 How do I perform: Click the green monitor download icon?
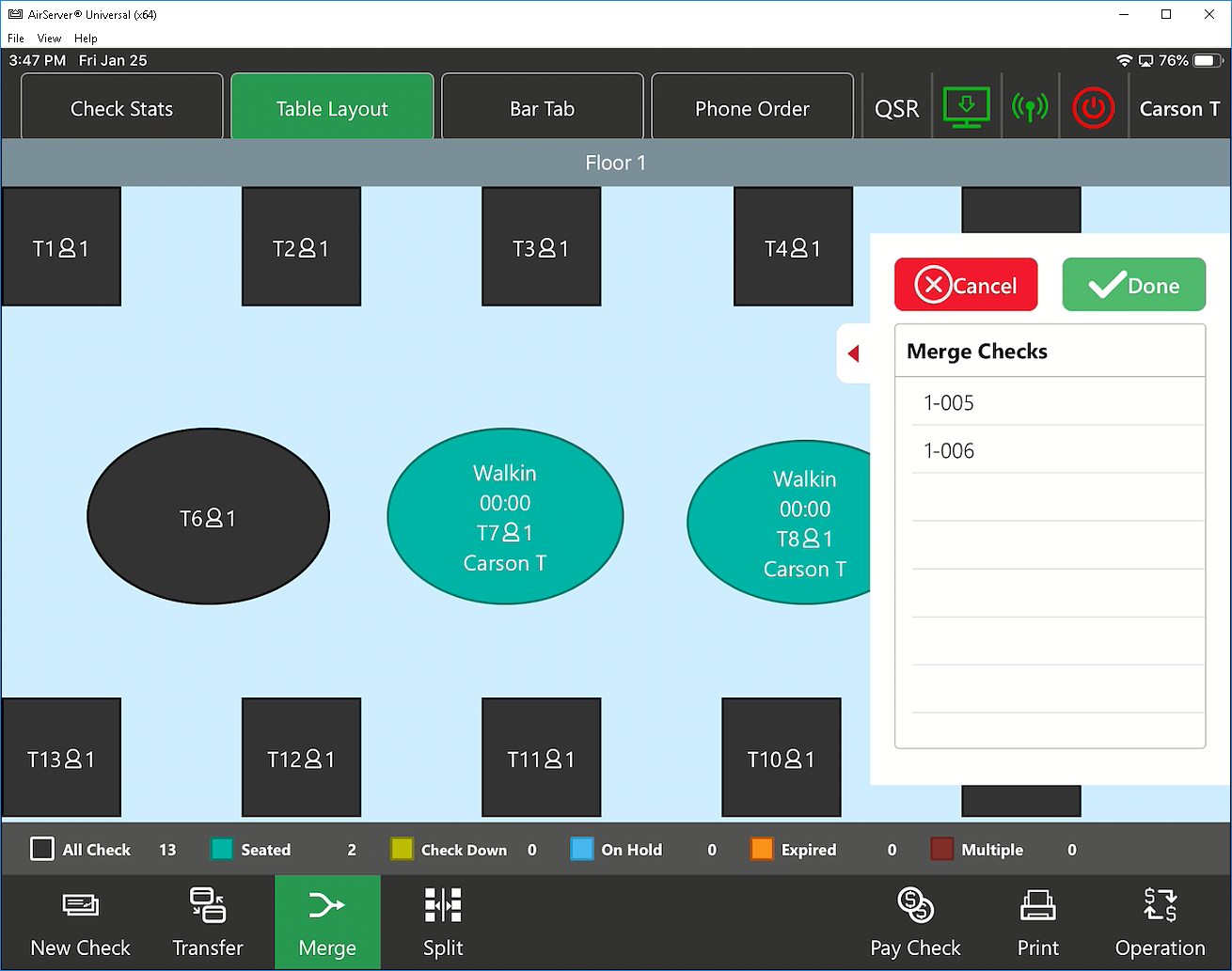(966, 108)
